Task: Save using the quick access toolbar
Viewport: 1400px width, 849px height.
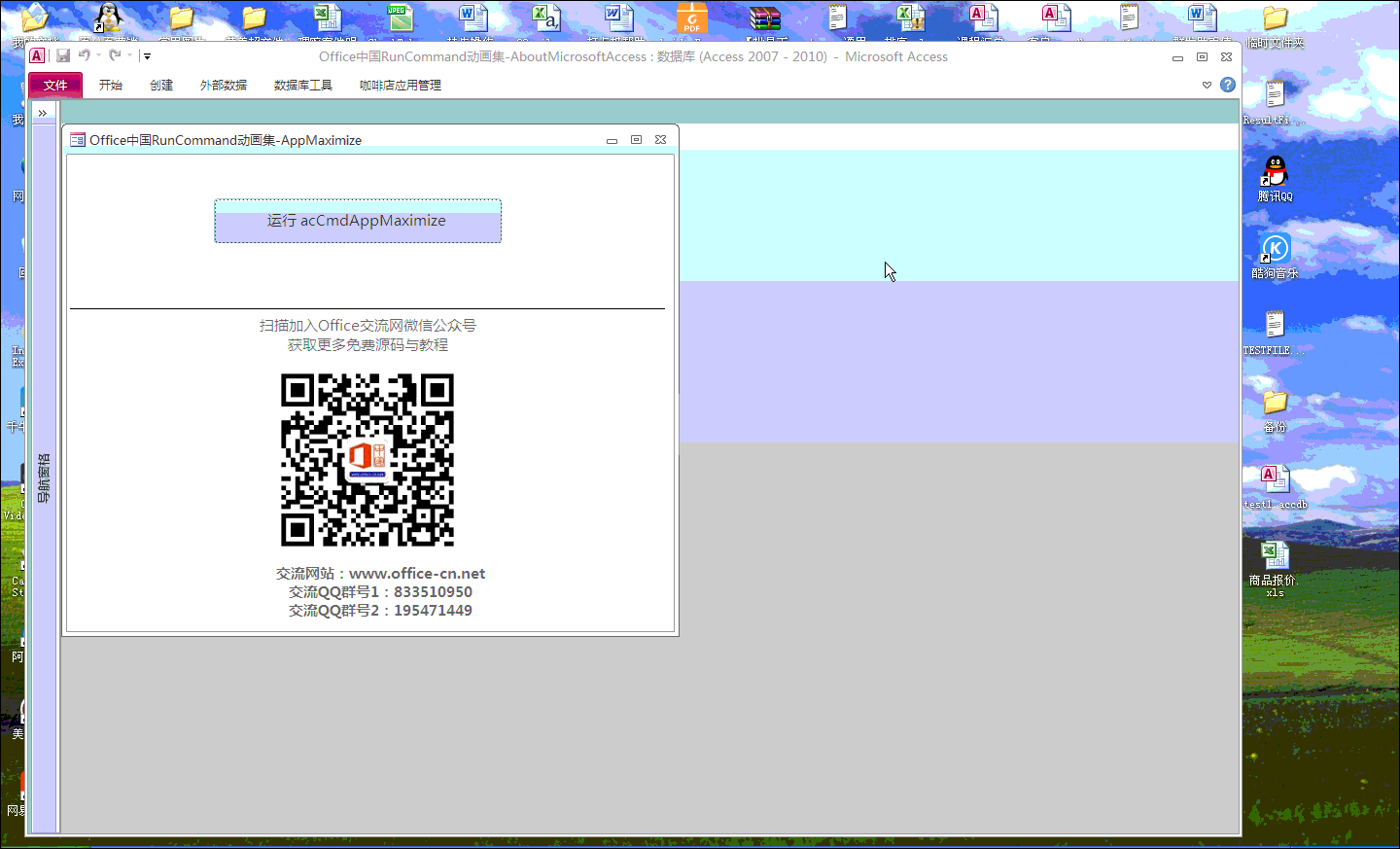Action: point(63,56)
